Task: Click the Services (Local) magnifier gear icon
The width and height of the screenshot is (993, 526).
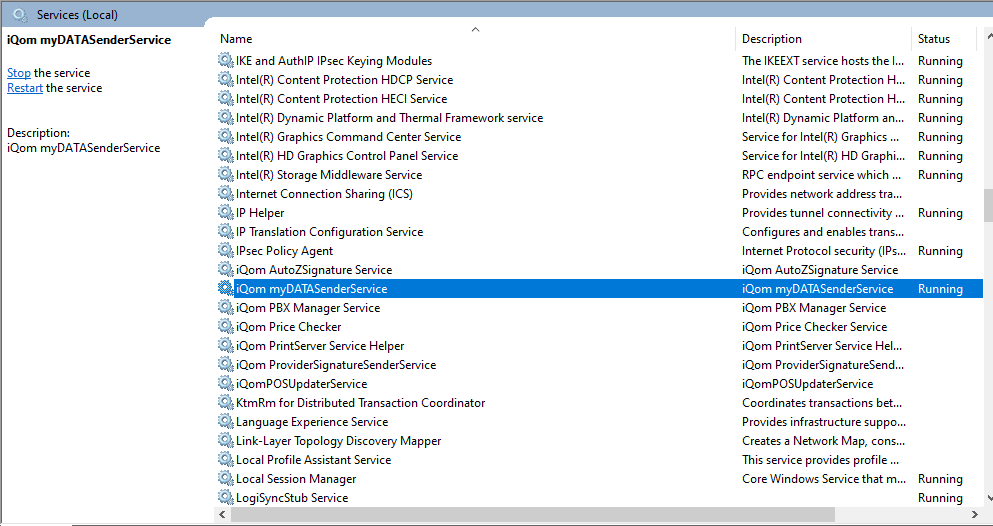Action: point(19,15)
